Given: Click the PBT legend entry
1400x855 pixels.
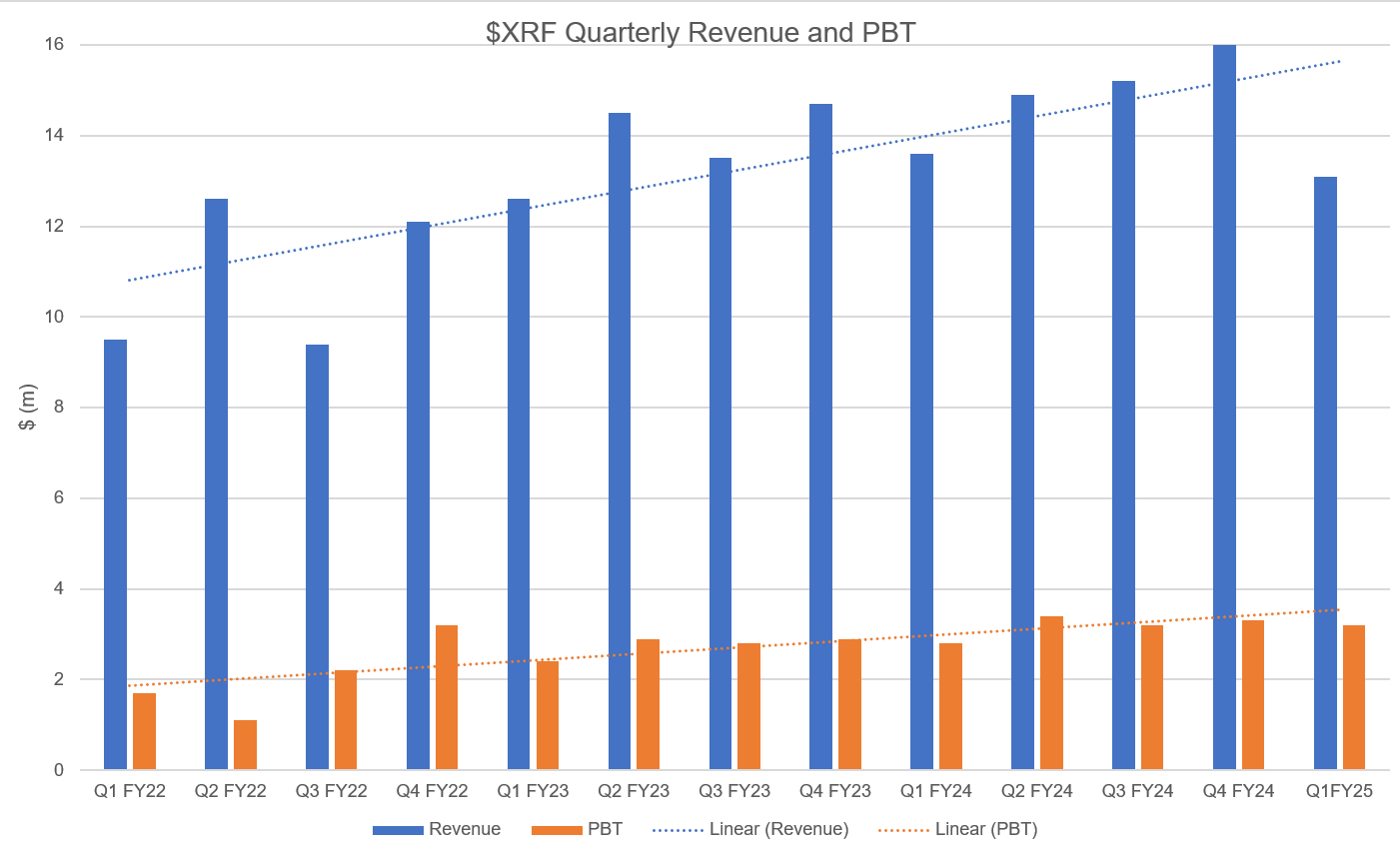Looking at the screenshot, I should pos(578,829).
